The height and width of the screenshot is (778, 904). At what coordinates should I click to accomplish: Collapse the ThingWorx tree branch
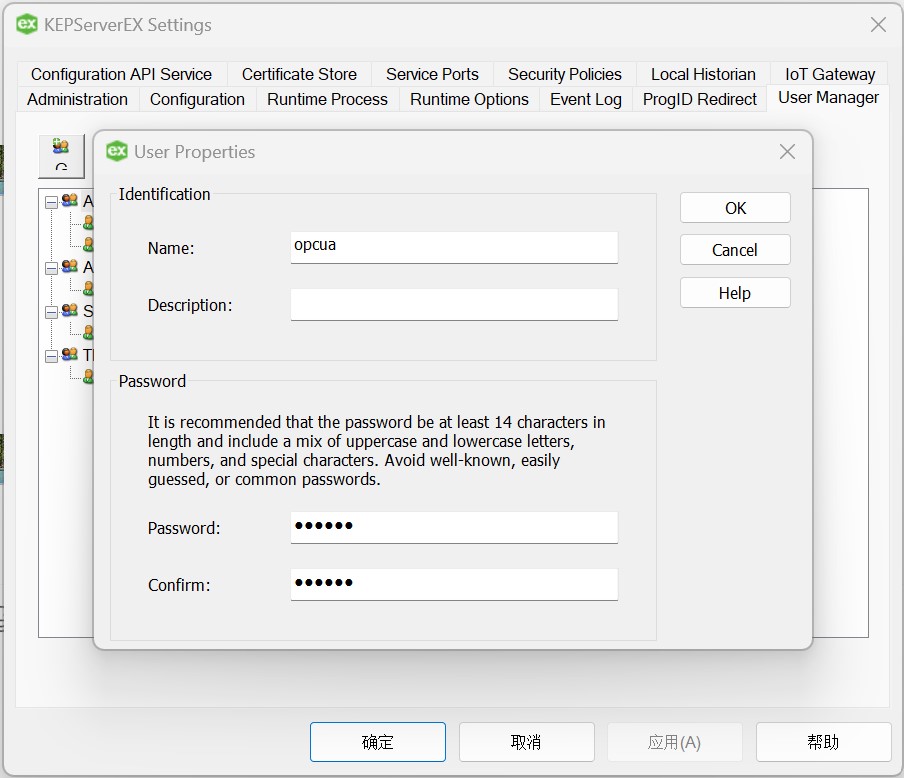click(52, 356)
